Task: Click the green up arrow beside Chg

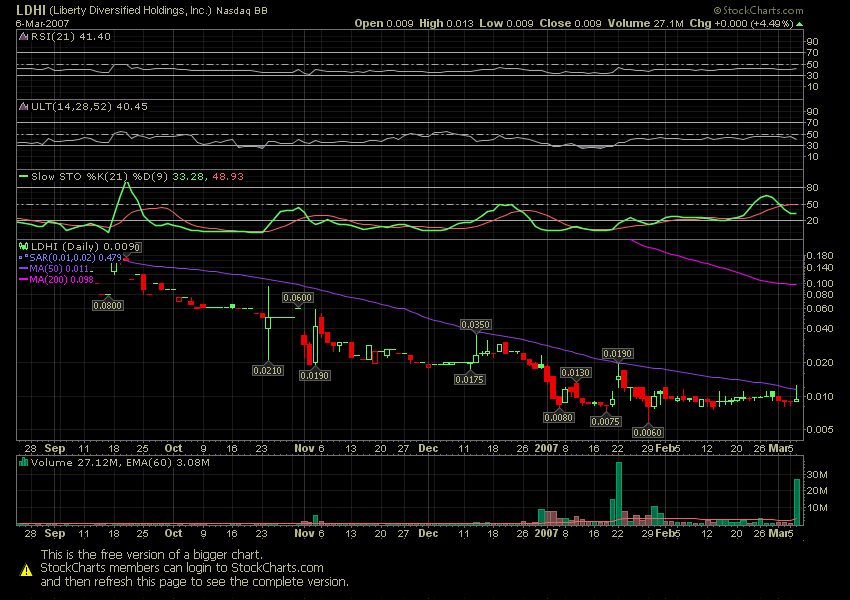Action: click(800, 24)
